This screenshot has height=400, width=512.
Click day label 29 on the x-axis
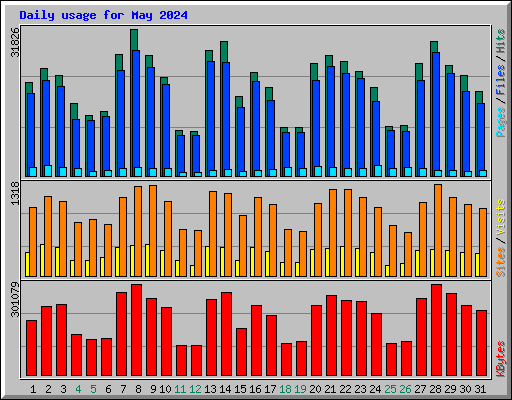[450, 389]
